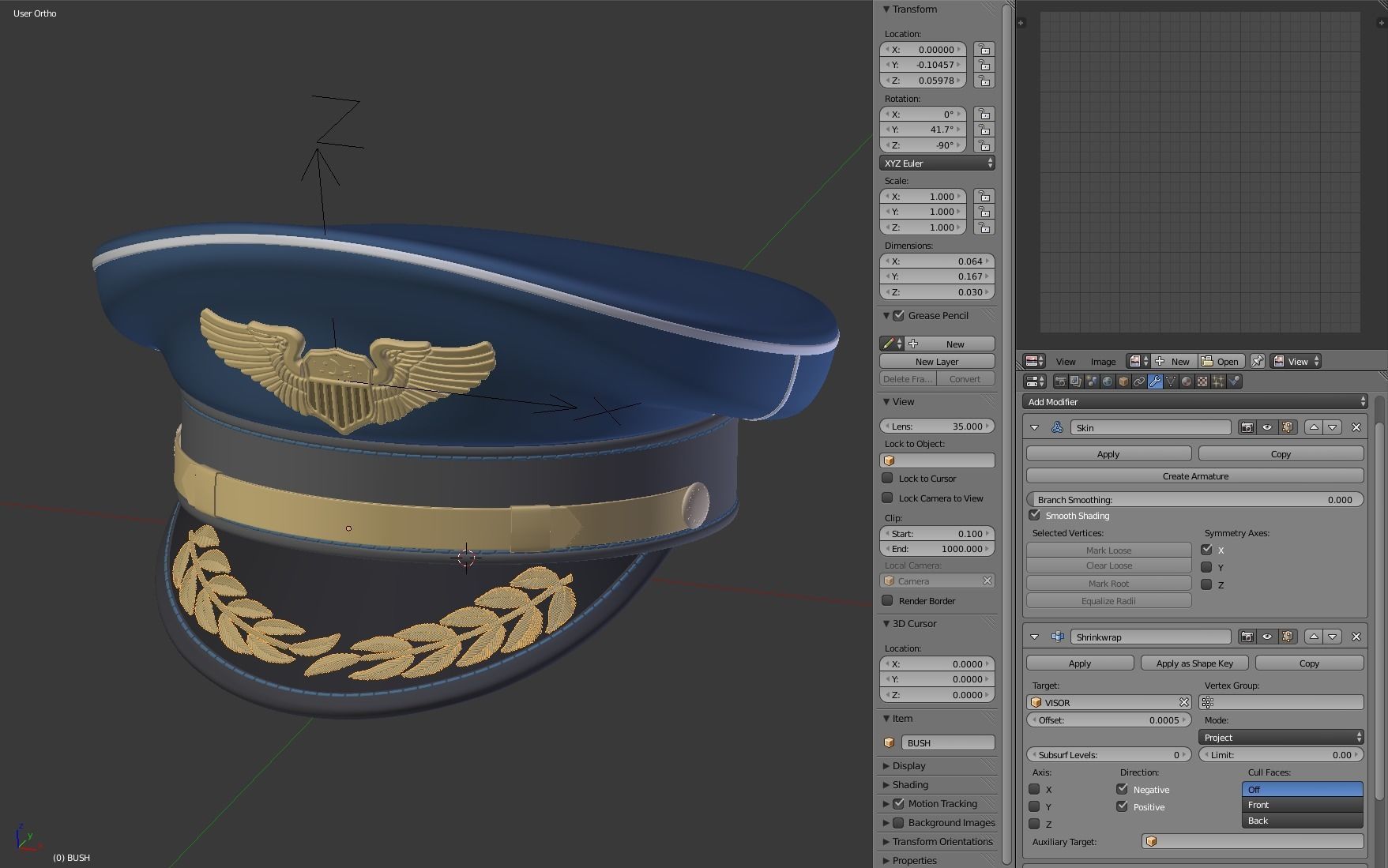
Task: Uncheck Symmetry Axes X
Action: click(x=1206, y=550)
